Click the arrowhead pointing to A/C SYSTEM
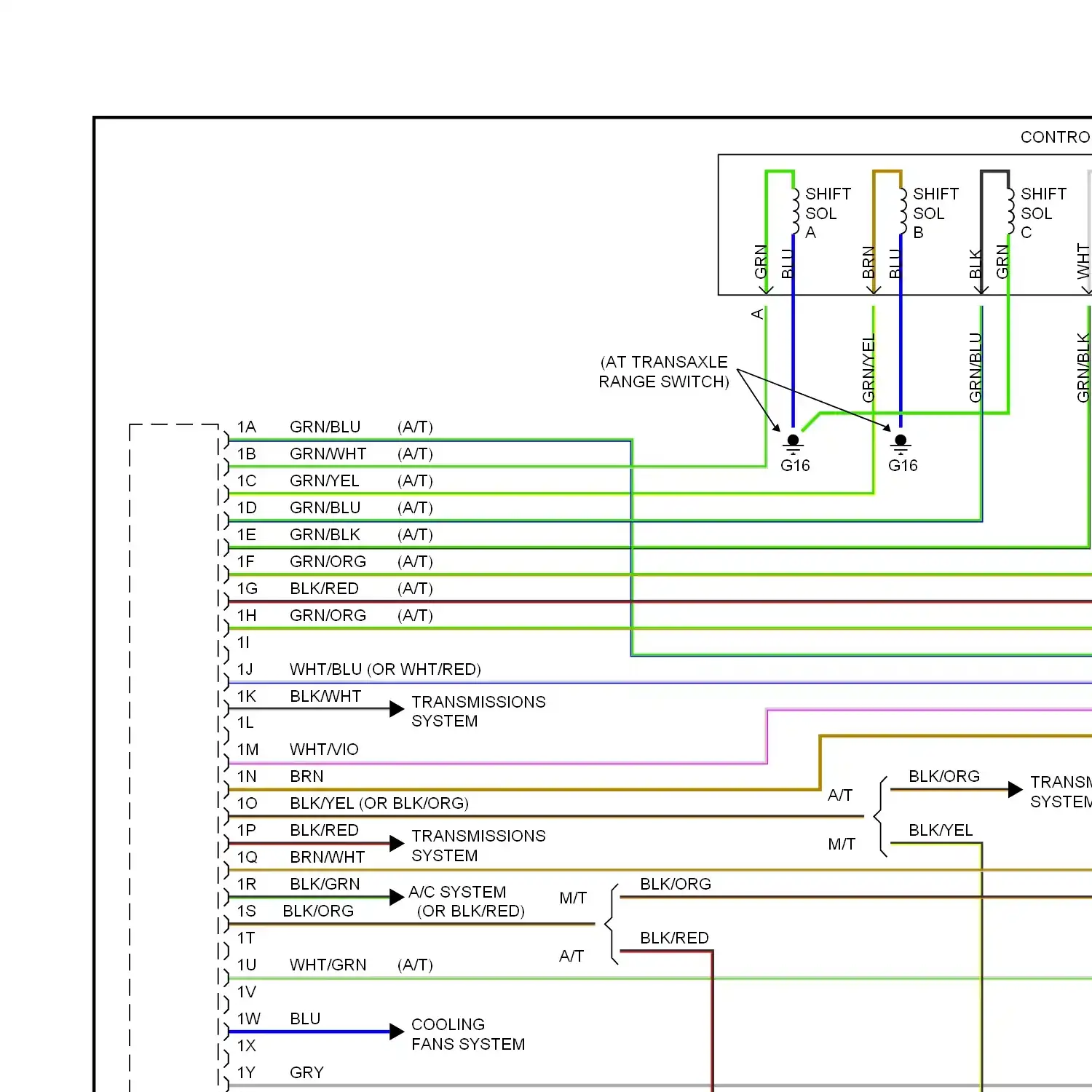1092x1092 pixels. click(x=397, y=897)
